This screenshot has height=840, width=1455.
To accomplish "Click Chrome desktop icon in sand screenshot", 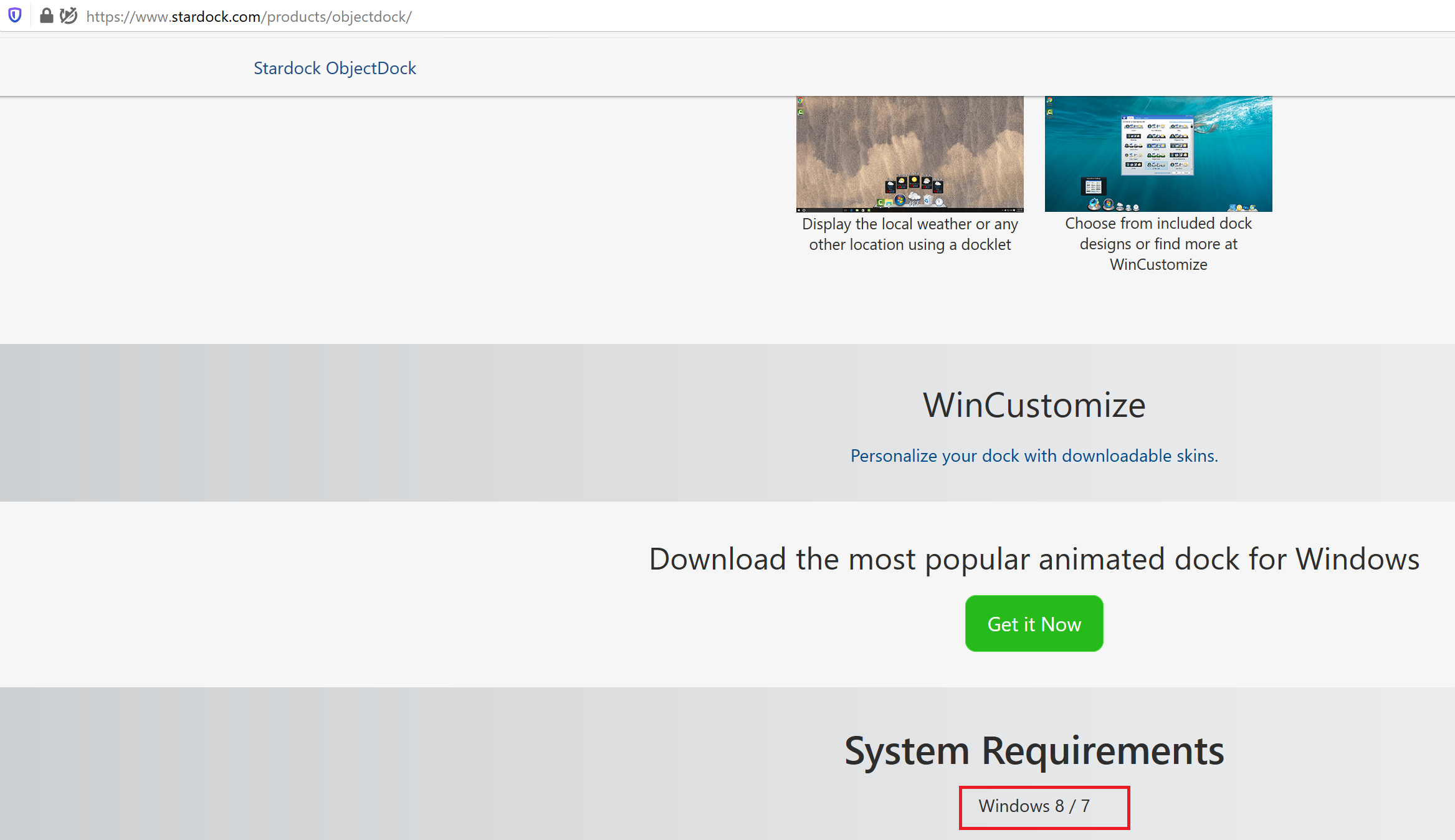I will pyautogui.click(x=800, y=100).
